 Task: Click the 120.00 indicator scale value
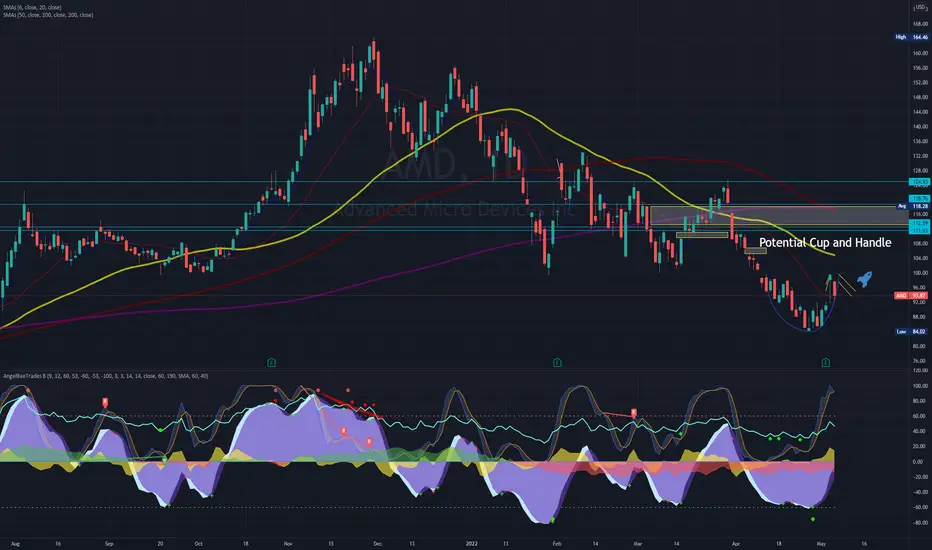919,370
